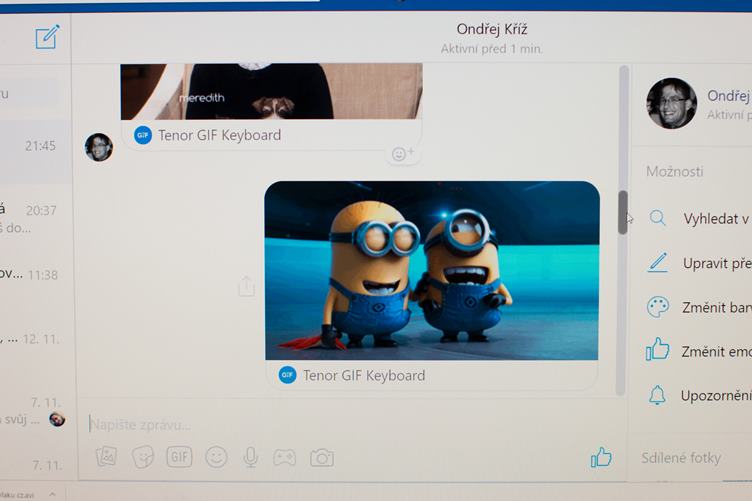Open the emoji picker in composer
The height and width of the screenshot is (501, 752).
tap(216, 457)
